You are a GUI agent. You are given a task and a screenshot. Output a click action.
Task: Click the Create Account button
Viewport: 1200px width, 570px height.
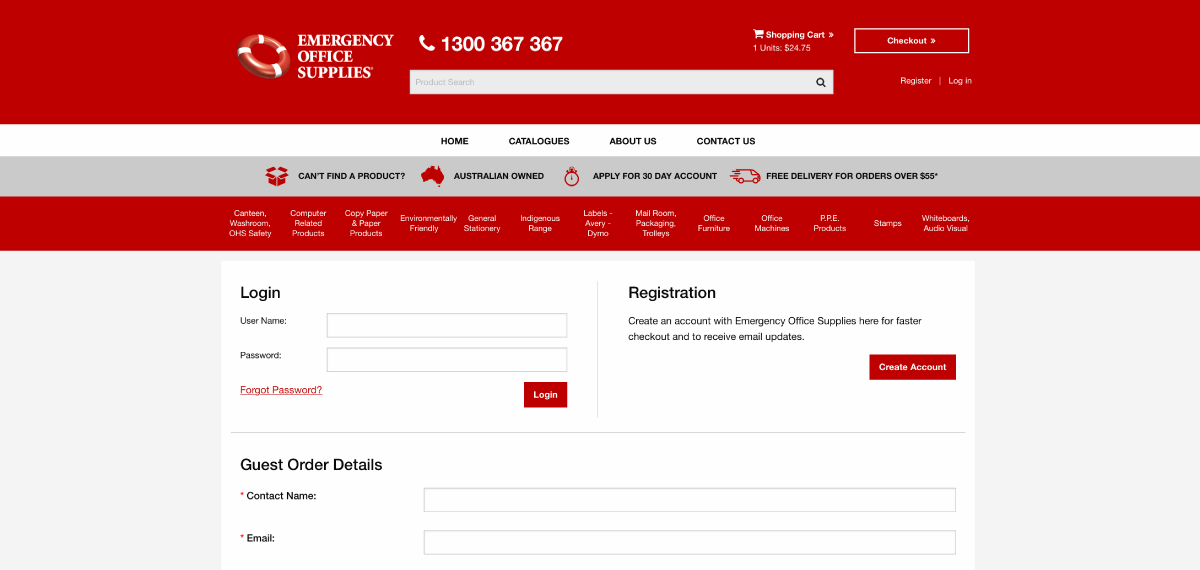point(912,367)
